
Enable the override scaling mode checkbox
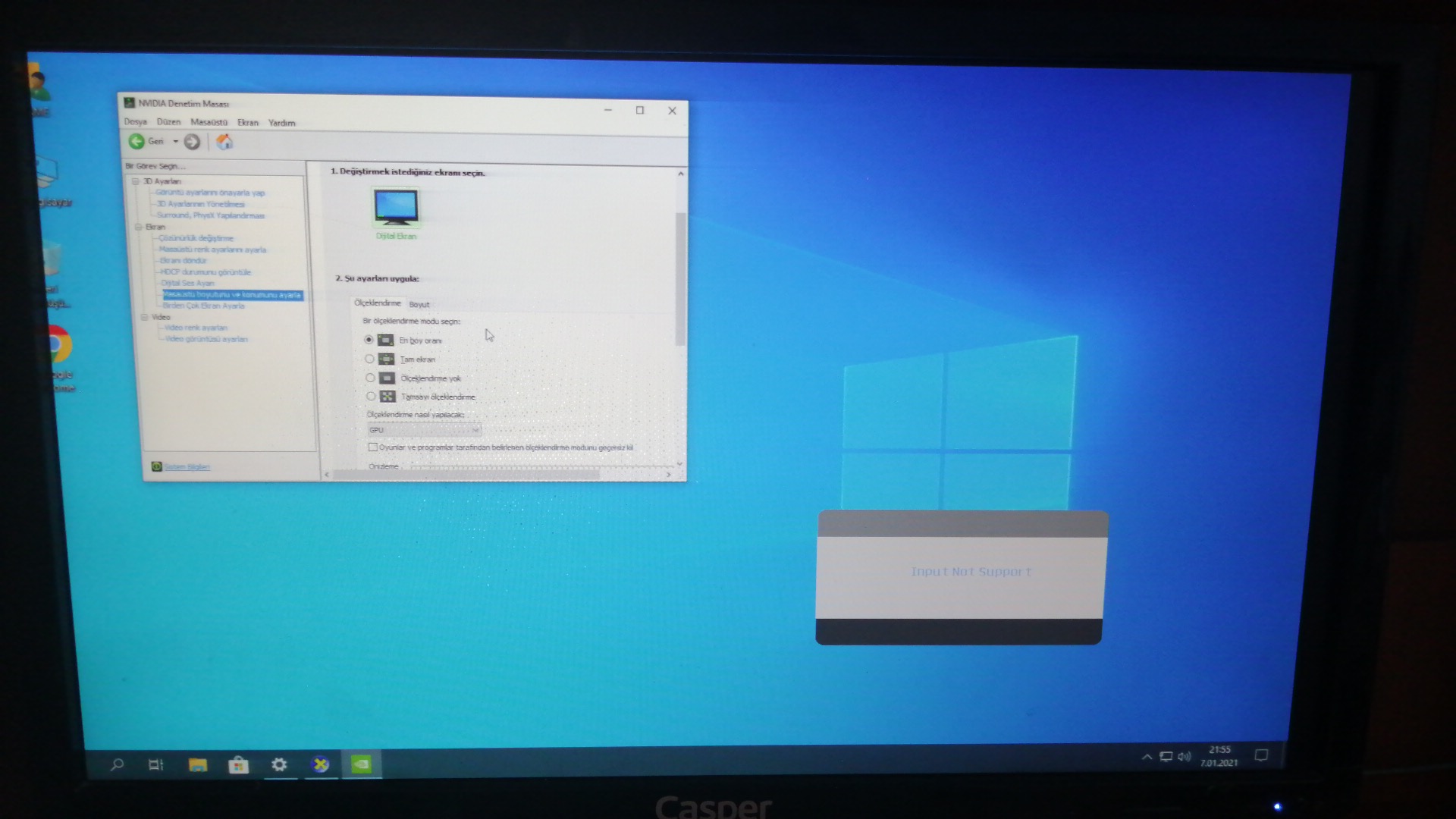tap(372, 447)
